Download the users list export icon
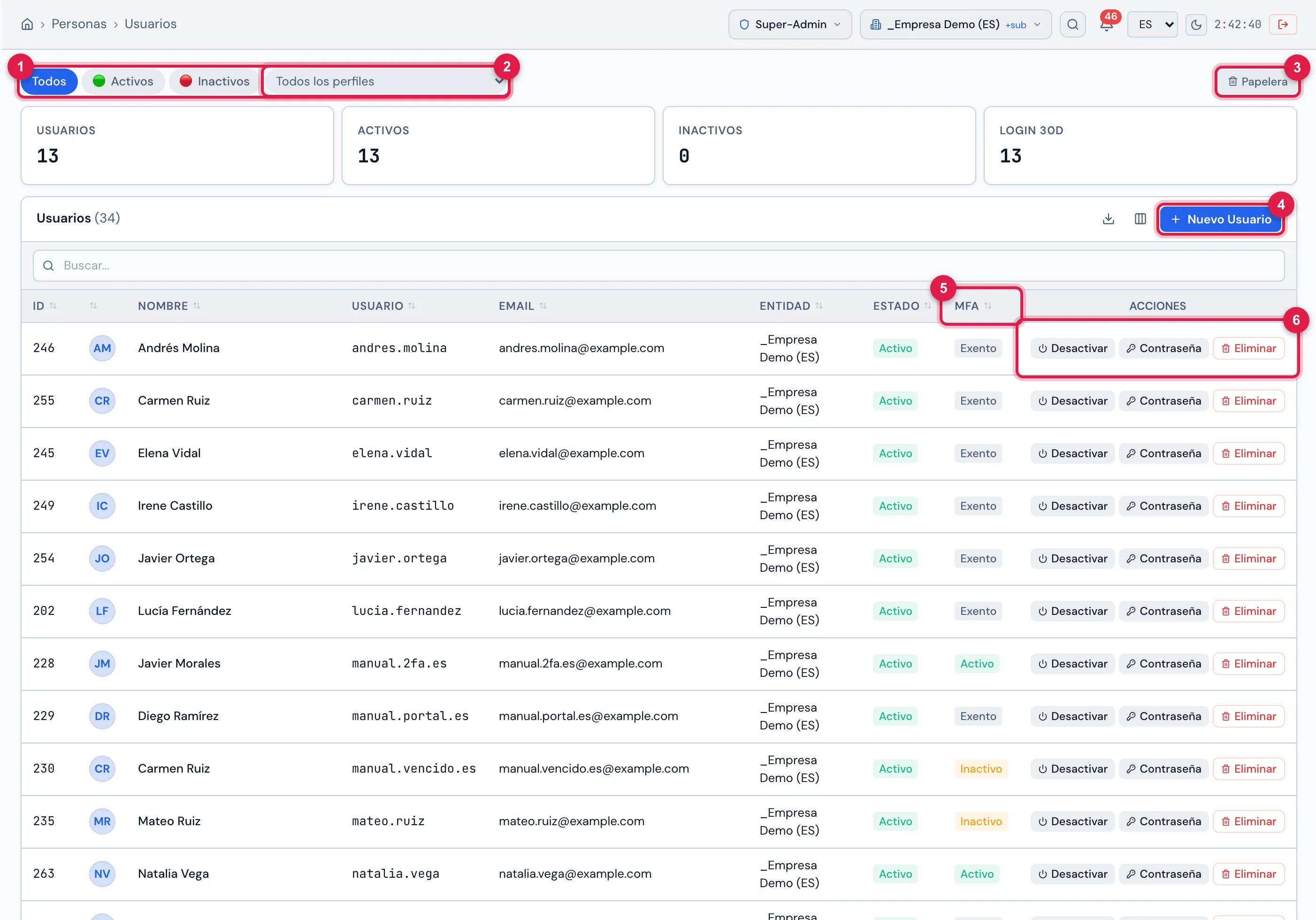 1108,219
